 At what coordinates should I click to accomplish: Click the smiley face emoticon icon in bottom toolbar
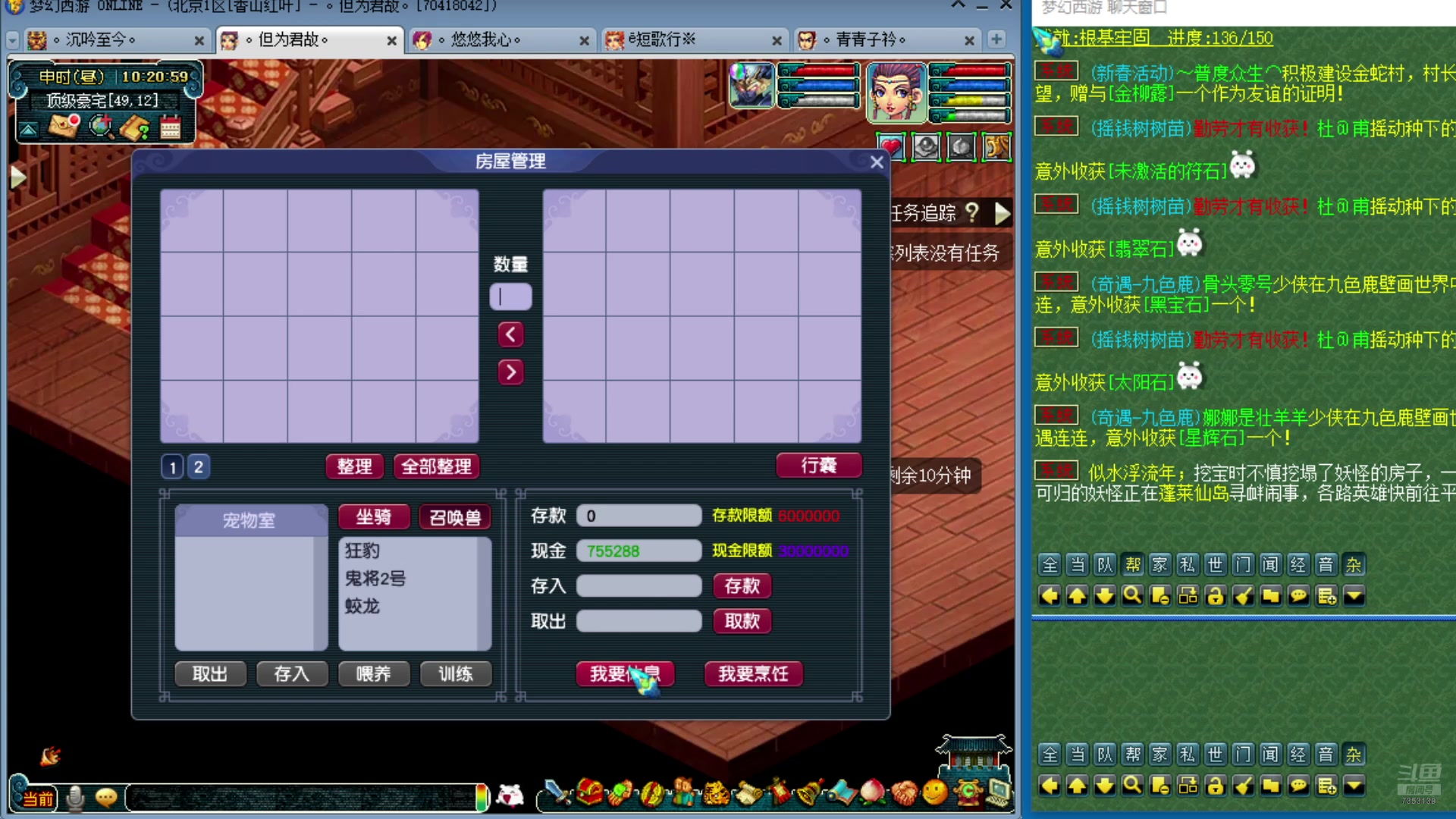pos(935,793)
